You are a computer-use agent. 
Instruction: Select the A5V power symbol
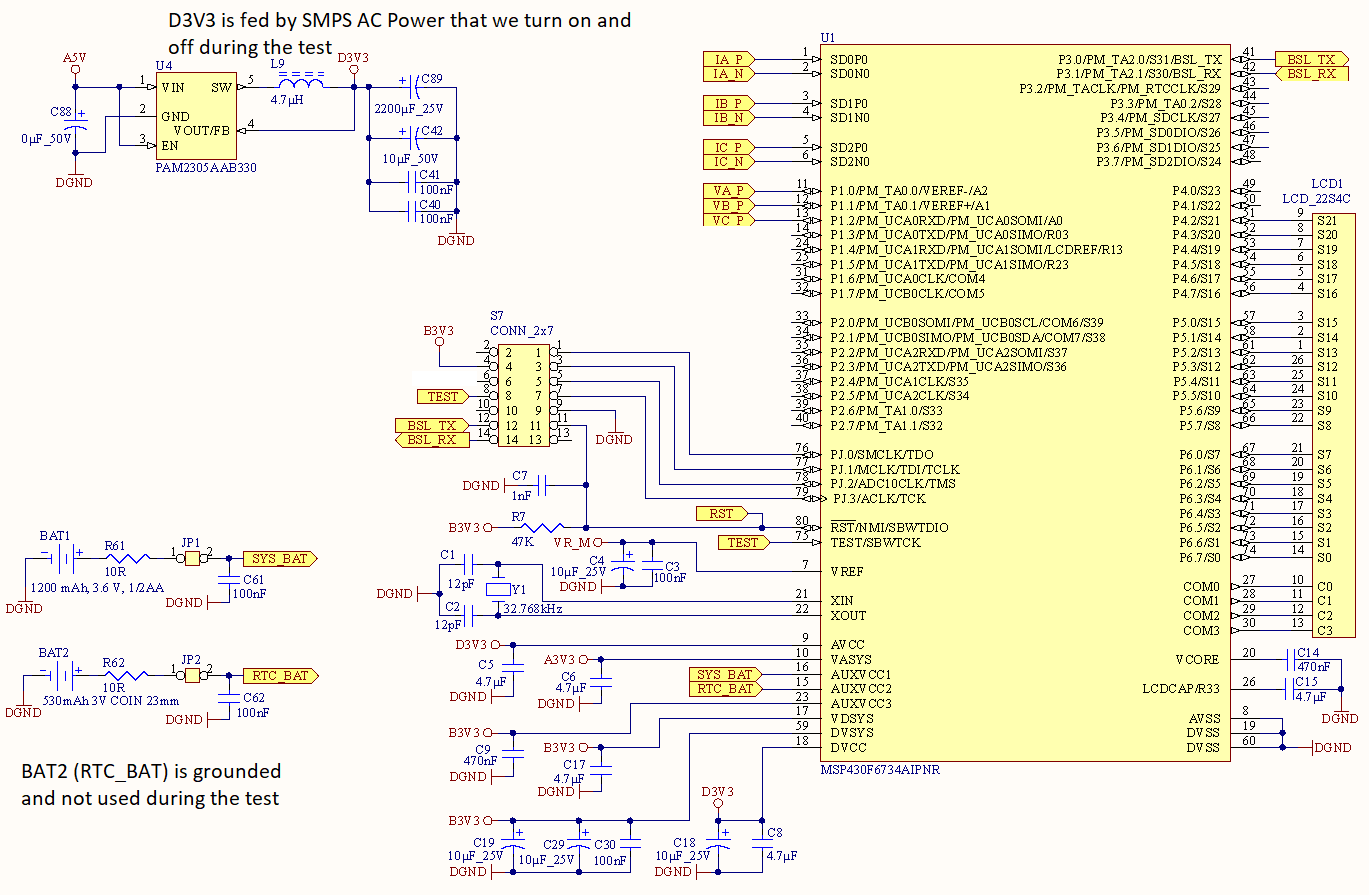point(74,62)
